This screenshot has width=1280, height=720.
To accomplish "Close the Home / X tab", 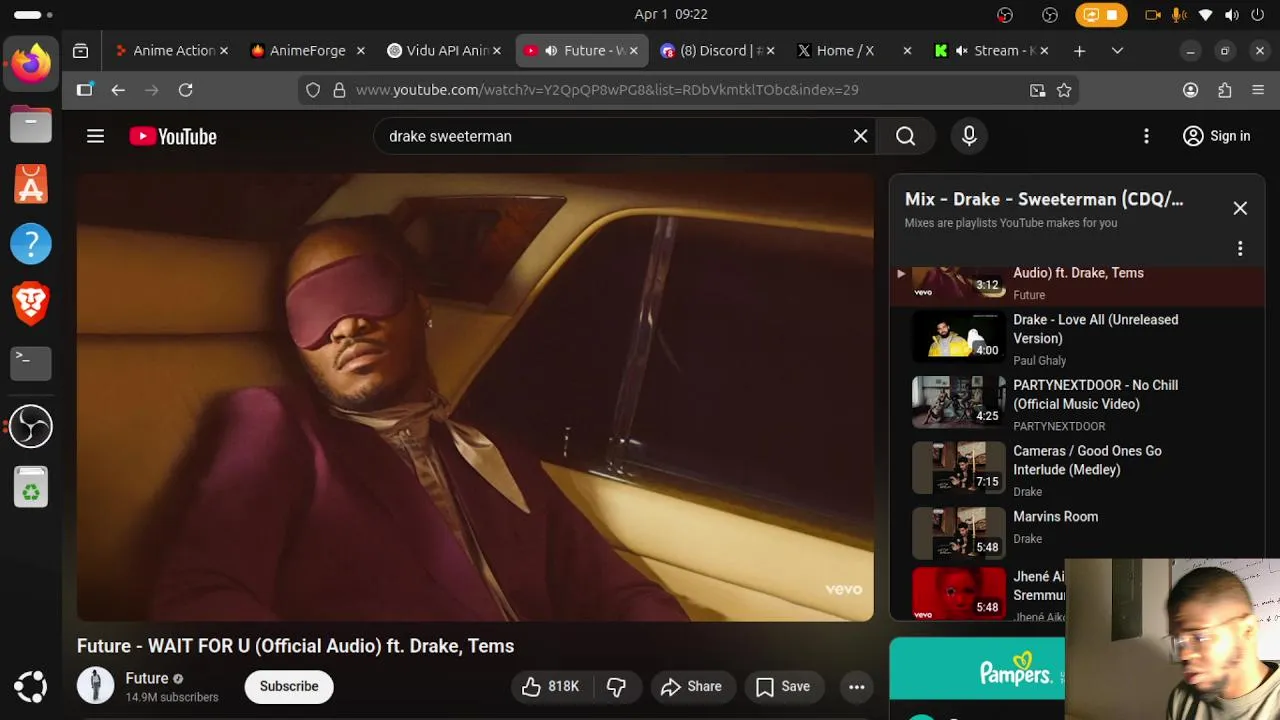I will pyautogui.click(x=907, y=50).
